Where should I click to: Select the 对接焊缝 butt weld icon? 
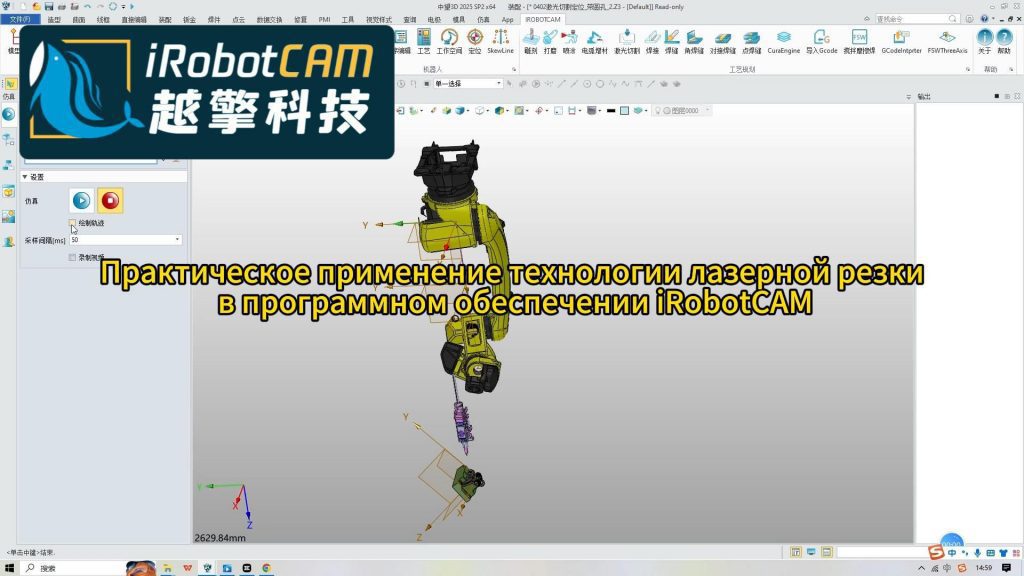[722, 41]
